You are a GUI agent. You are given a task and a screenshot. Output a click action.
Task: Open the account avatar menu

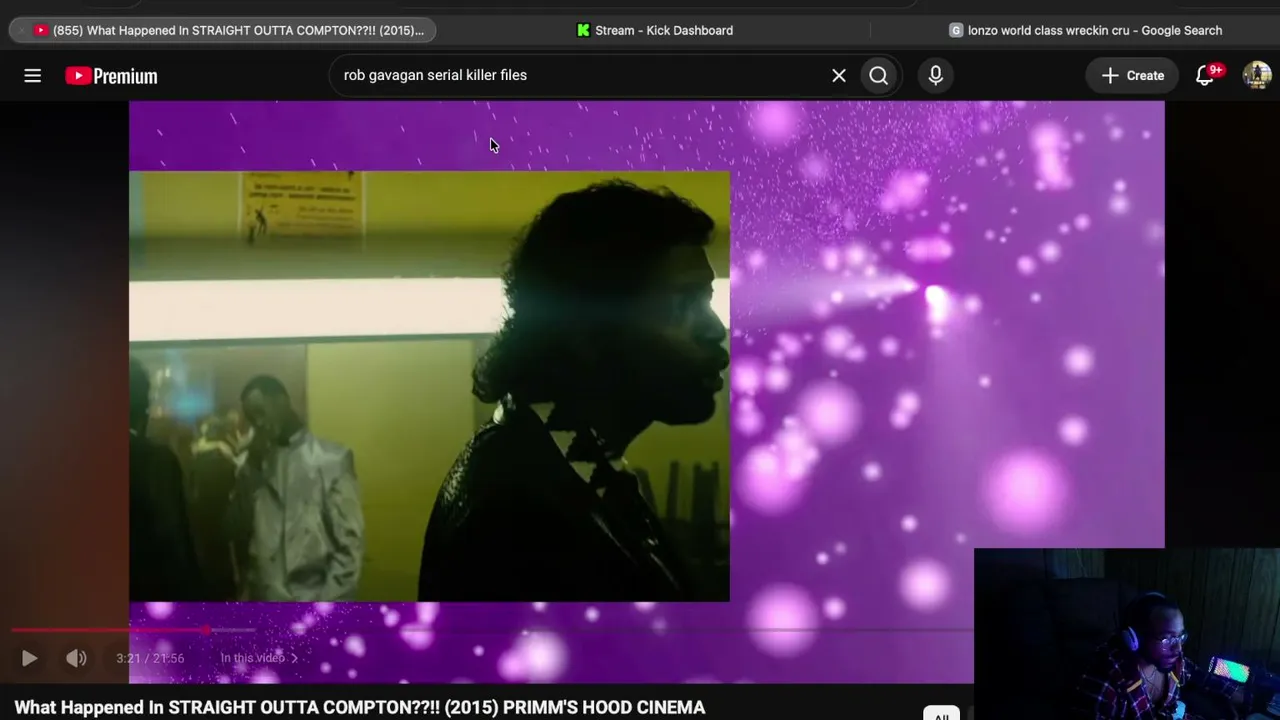[x=1257, y=76]
